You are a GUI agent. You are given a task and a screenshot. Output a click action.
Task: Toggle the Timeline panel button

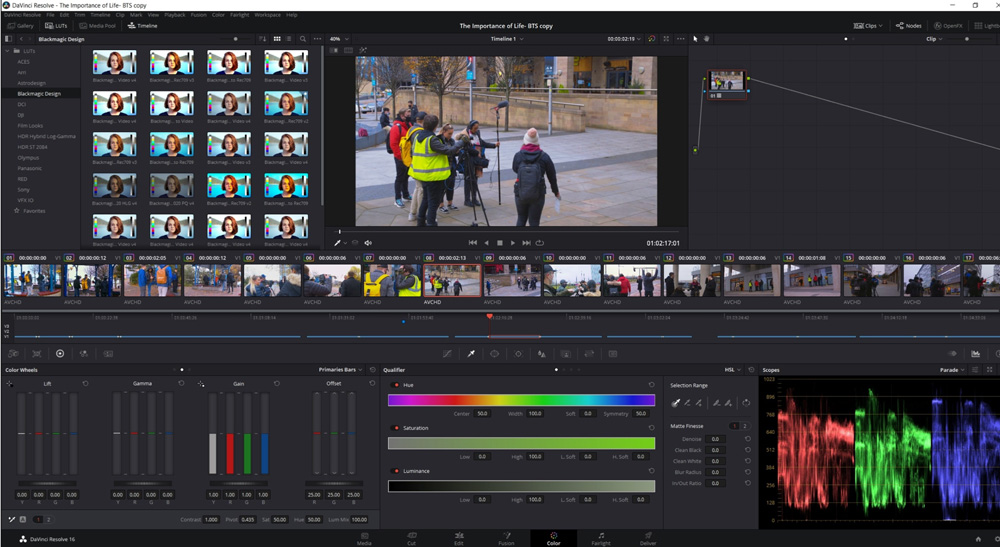click(x=142, y=26)
